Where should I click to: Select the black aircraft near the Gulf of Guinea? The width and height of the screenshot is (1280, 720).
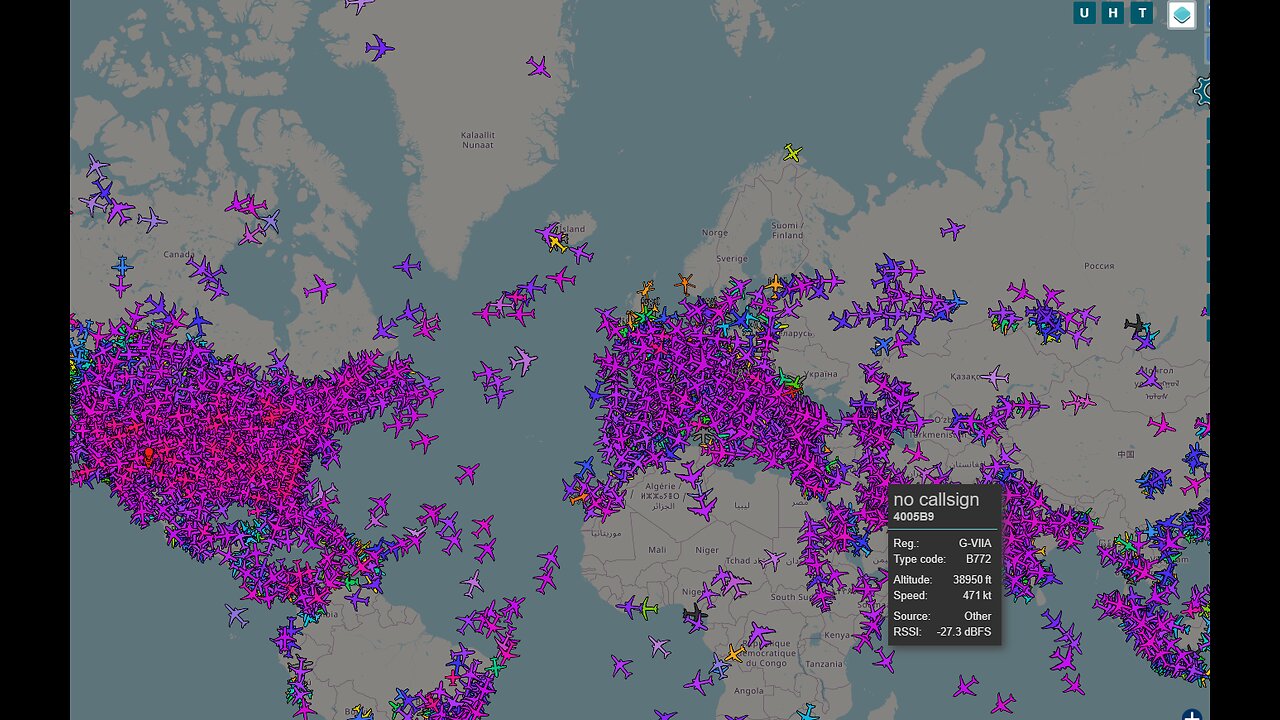click(x=694, y=612)
